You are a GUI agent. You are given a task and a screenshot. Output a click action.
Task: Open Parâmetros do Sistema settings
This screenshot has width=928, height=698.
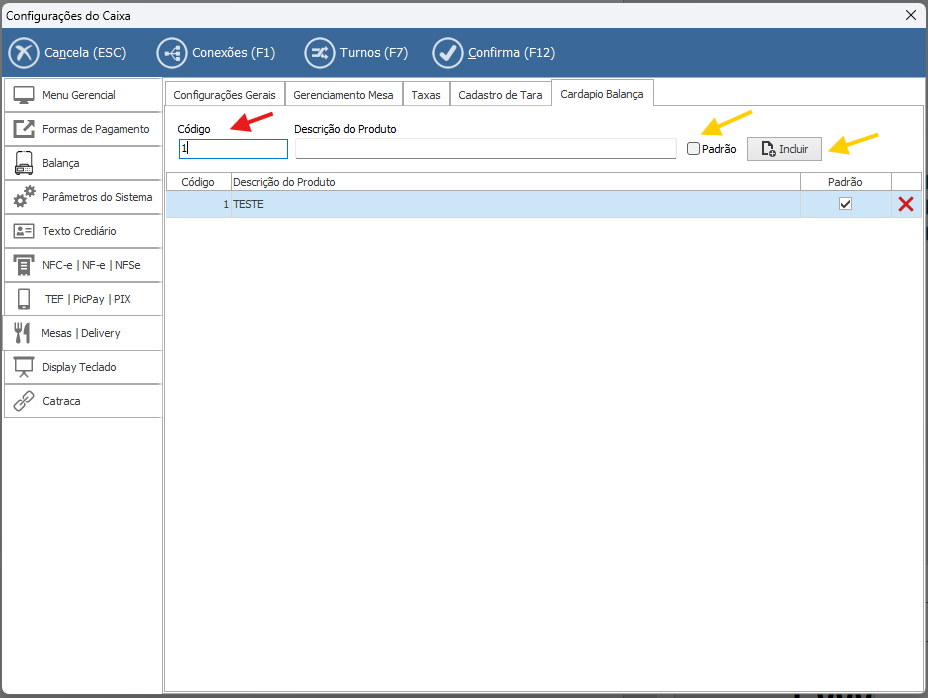tap(83, 197)
